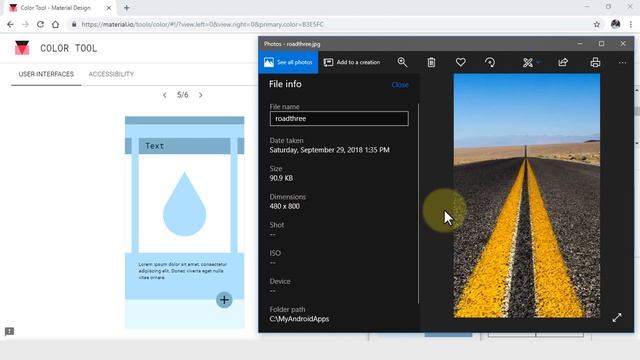The height and width of the screenshot is (360, 640).
Task: Close the Color Tool browser tab
Action: click(109, 8)
